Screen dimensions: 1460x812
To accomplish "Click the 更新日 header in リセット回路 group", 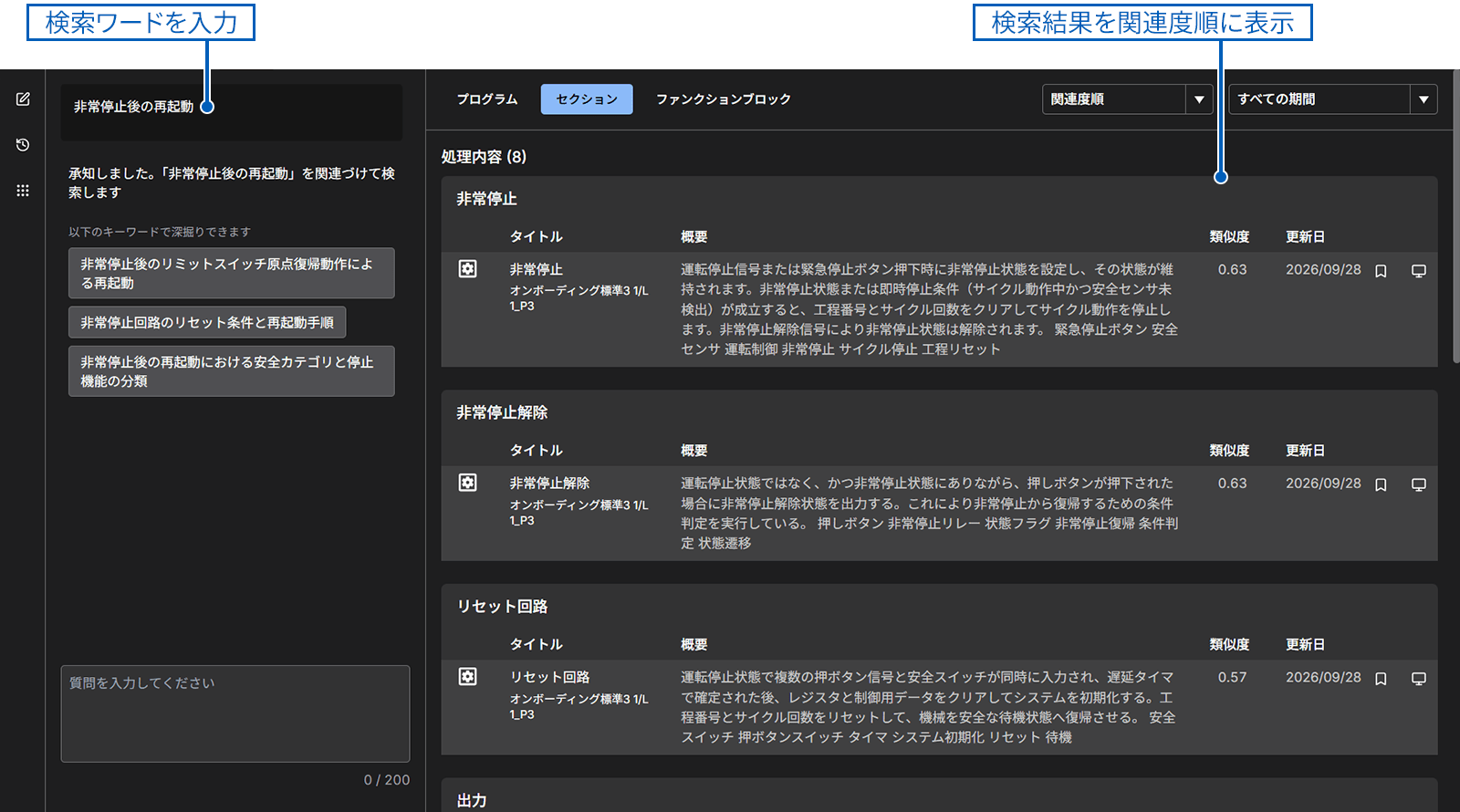I will (1305, 644).
